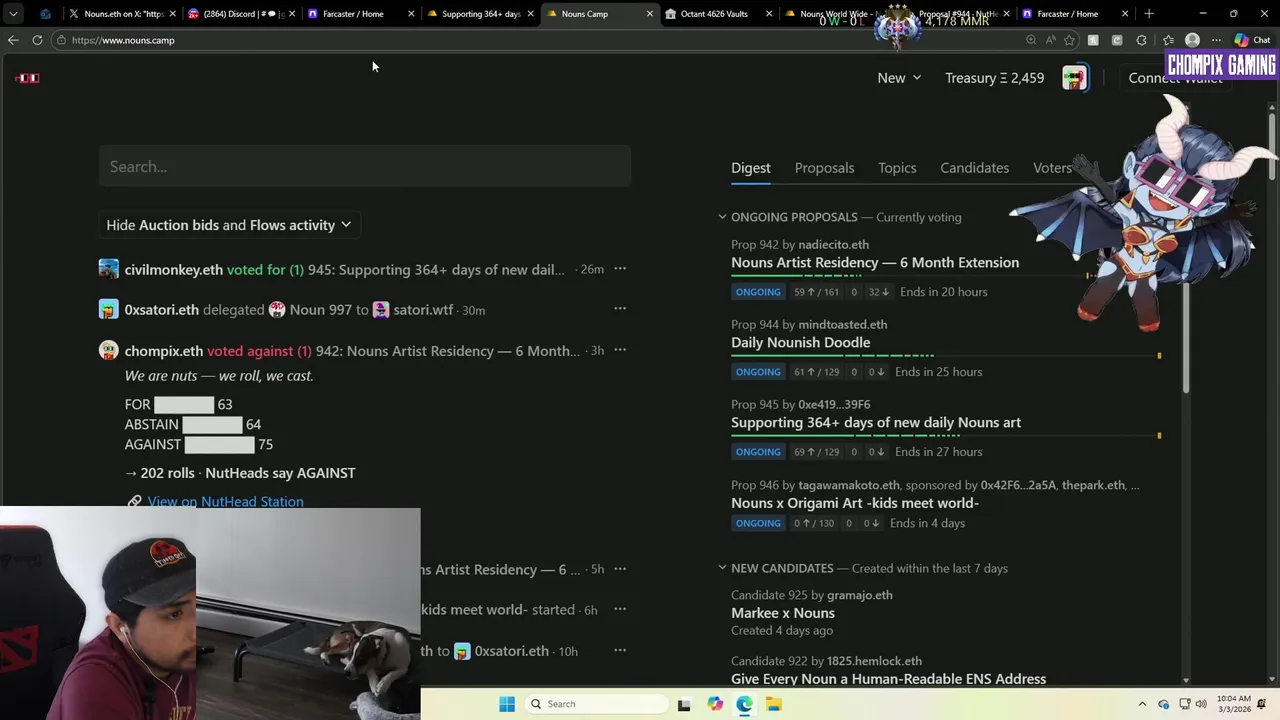Open the browser profile avatar

[1192, 40]
